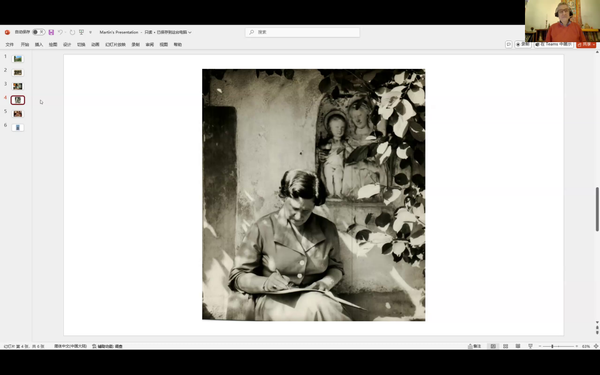Viewport: 600px width, 375px height.
Task: Select slide 4 thumbnail
Action: click(18, 100)
